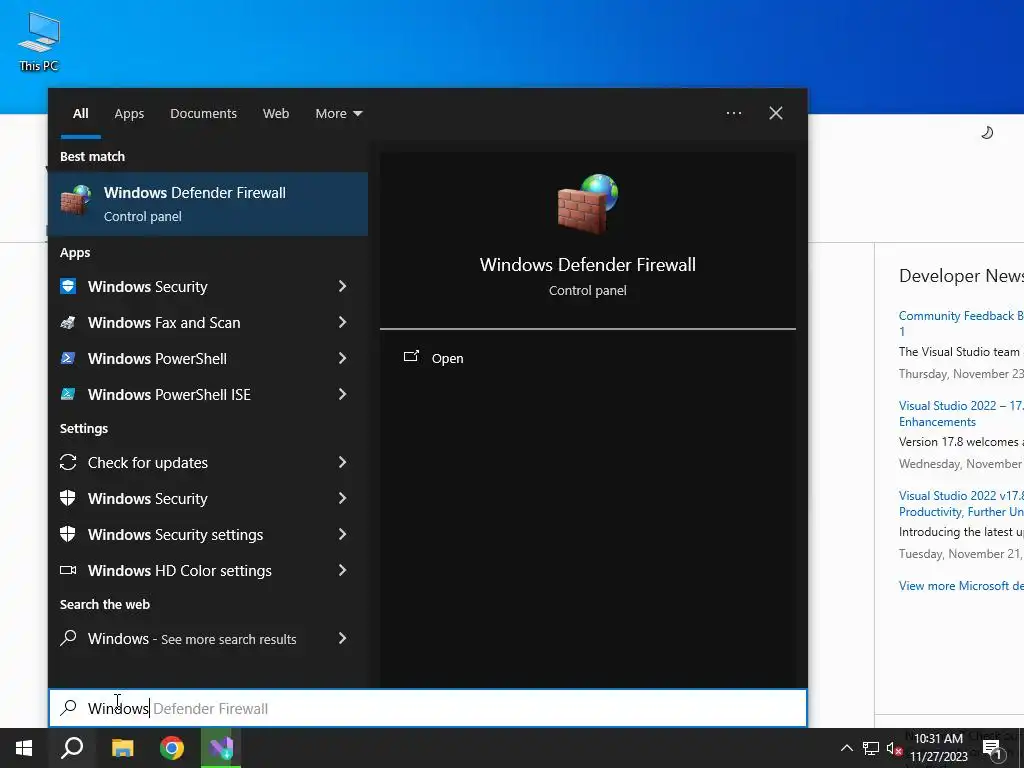This screenshot has width=1024, height=768.
Task: Click View more Microsoft developer news link
Action: [x=961, y=585]
